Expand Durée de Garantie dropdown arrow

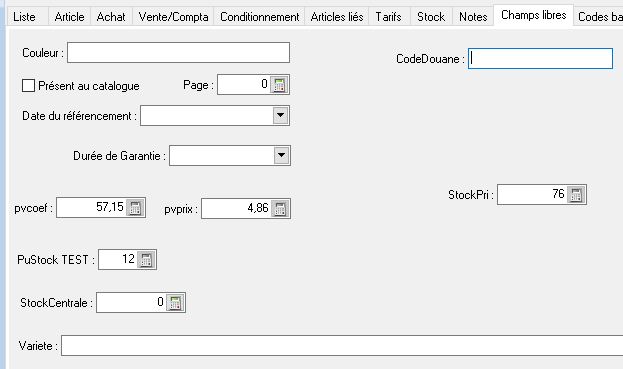tap(281, 155)
